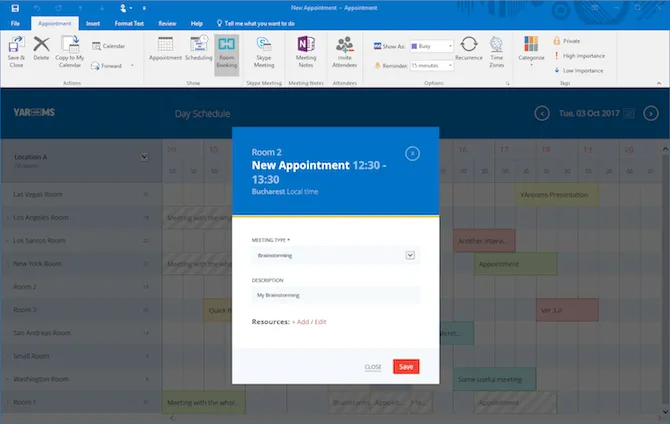
Task: Click the CLOSE link in dialog
Action: click(x=373, y=367)
